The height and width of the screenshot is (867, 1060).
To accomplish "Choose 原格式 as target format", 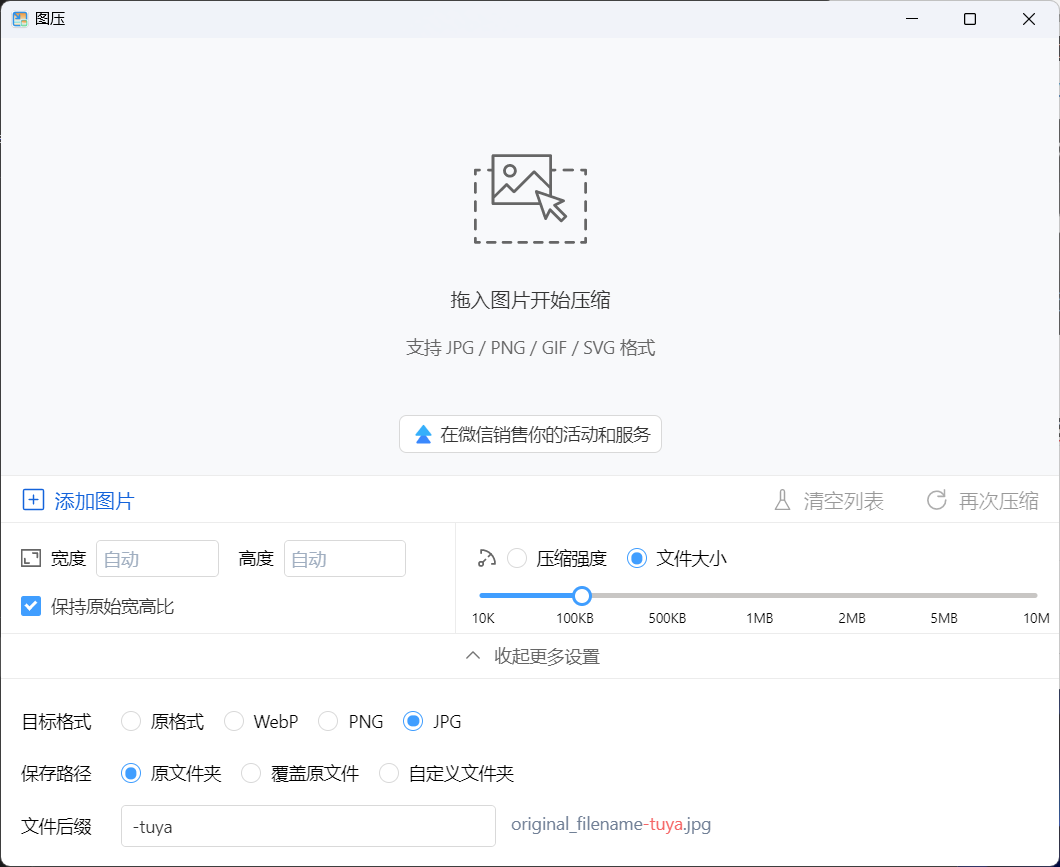I will [131, 721].
